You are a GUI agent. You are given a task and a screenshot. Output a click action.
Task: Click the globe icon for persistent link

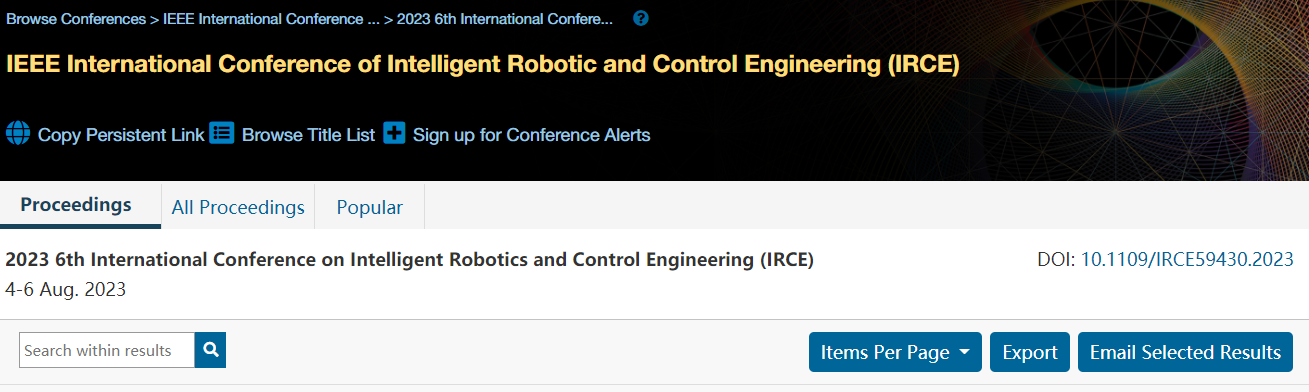pyautogui.click(x=18, y=133)
